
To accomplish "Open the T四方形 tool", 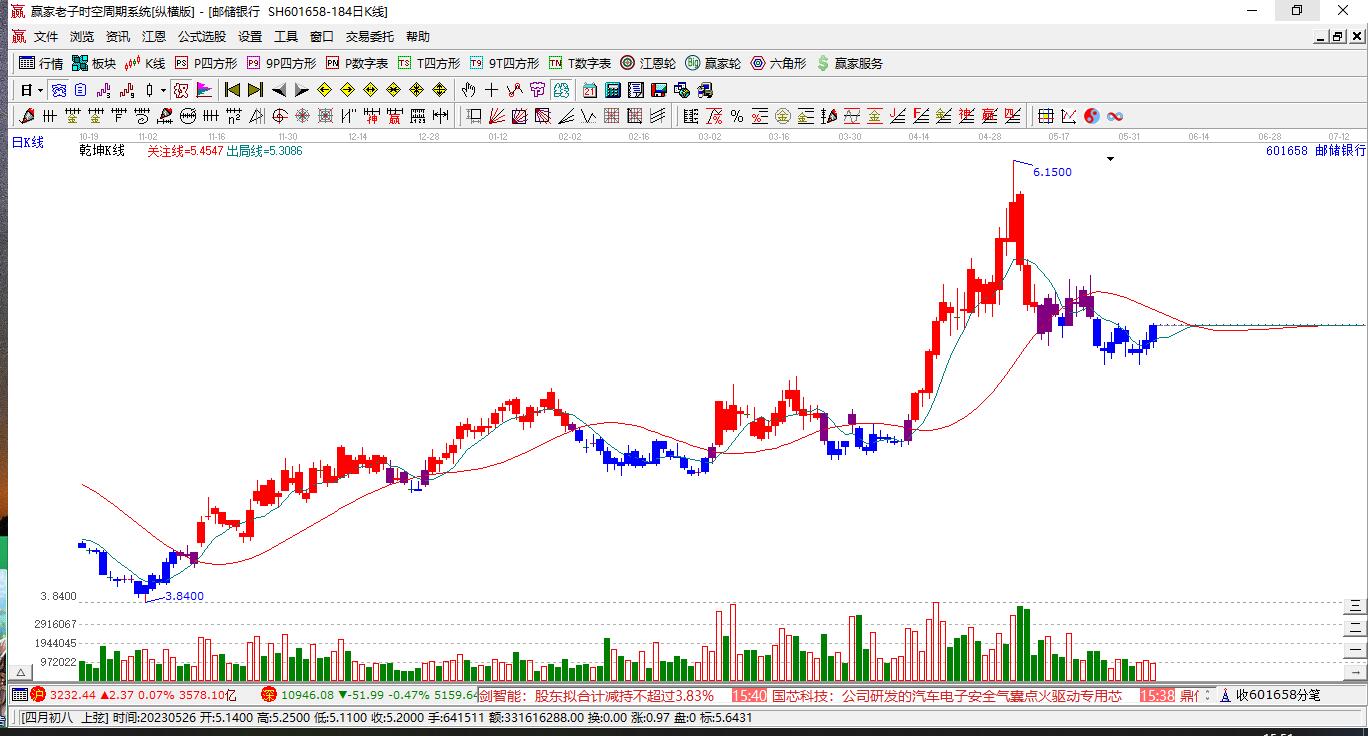I will [429, 63].
